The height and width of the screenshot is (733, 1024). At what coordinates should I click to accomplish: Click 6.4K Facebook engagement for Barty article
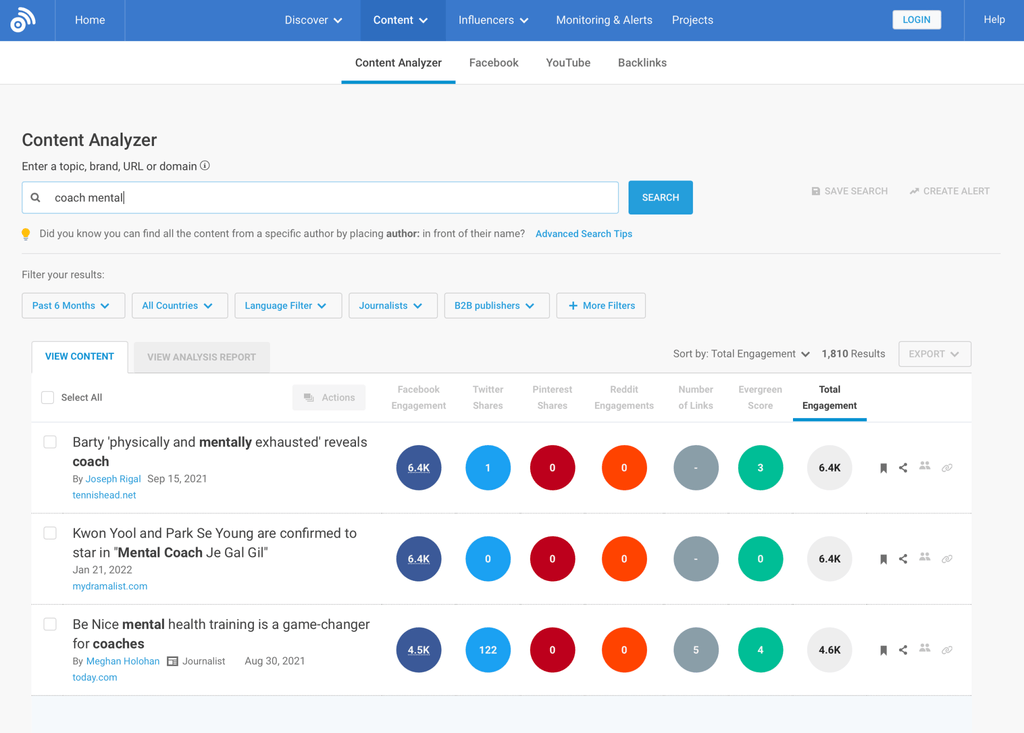coord(419,468)
